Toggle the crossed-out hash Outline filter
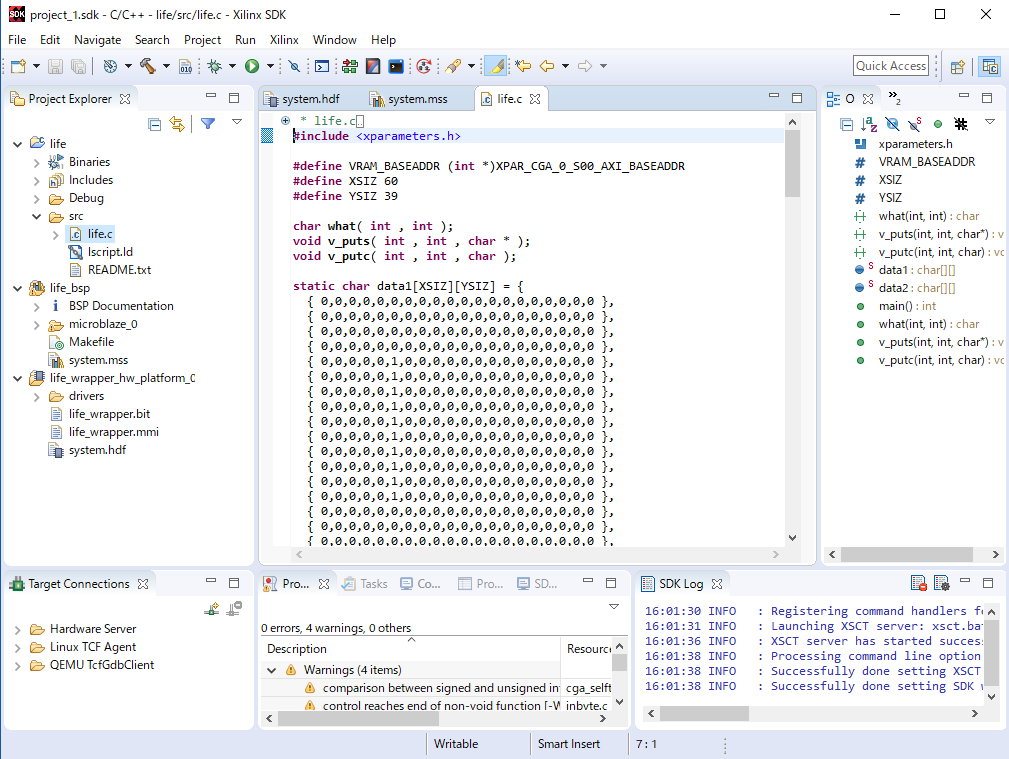This screenshot has width=1009, height=759. point(961,124)
